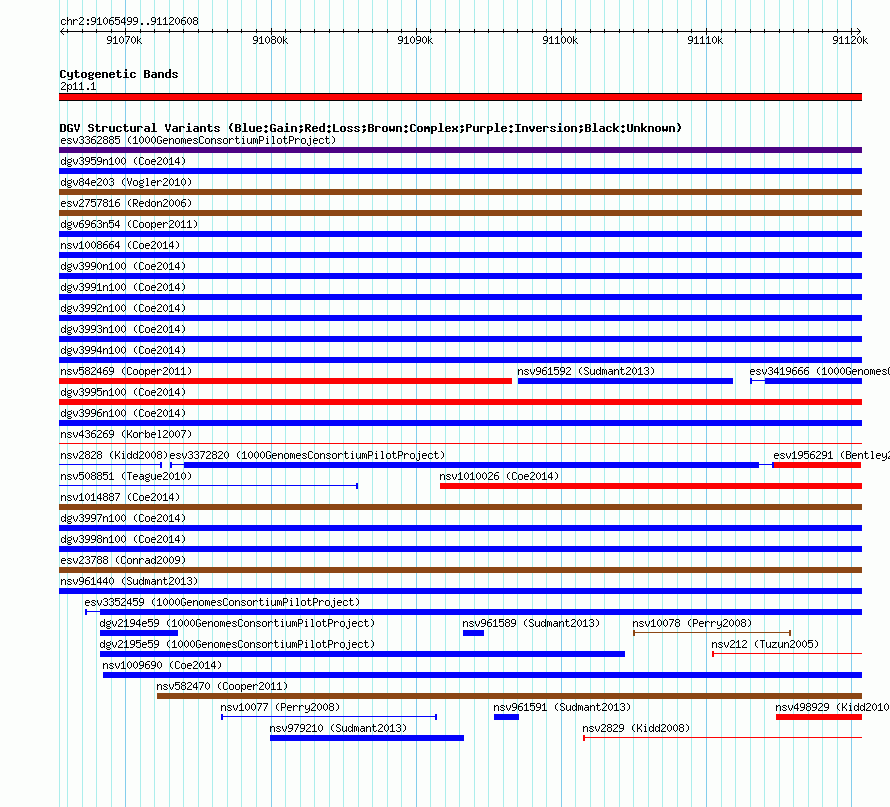Click the 91090k ruler mark
The height and width of the screenshot is (807, 890).
click(x=415, y=40)
